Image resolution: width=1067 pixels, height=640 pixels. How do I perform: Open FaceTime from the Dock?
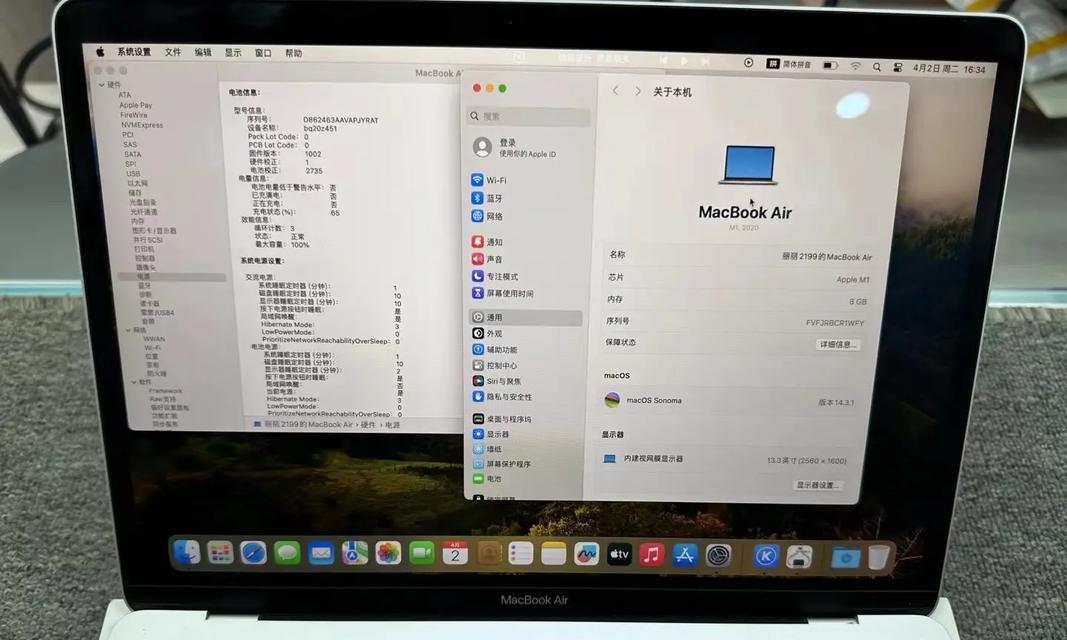[422, 554]
